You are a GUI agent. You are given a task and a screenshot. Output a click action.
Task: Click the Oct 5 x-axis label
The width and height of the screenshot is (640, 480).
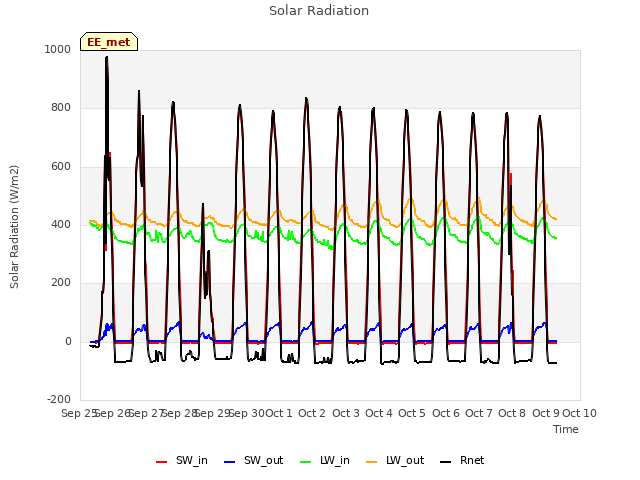tap(412, 413)
